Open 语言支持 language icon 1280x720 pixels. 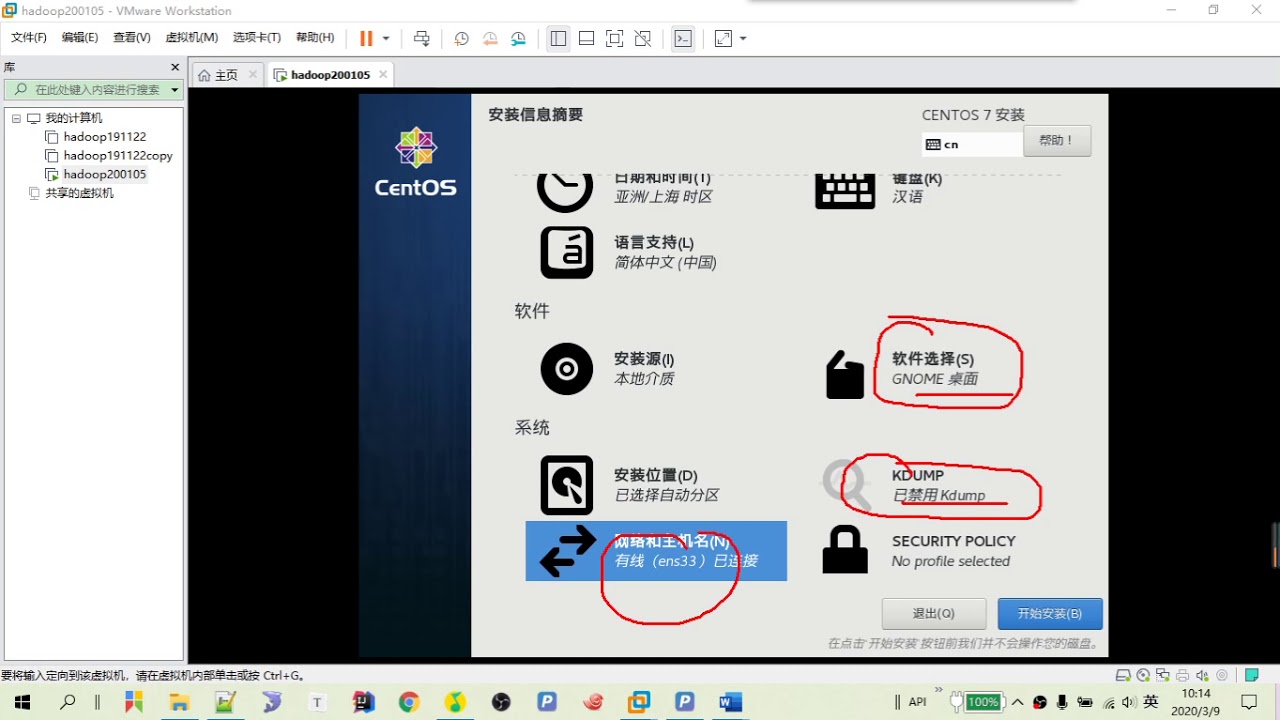tap(567, 252)
